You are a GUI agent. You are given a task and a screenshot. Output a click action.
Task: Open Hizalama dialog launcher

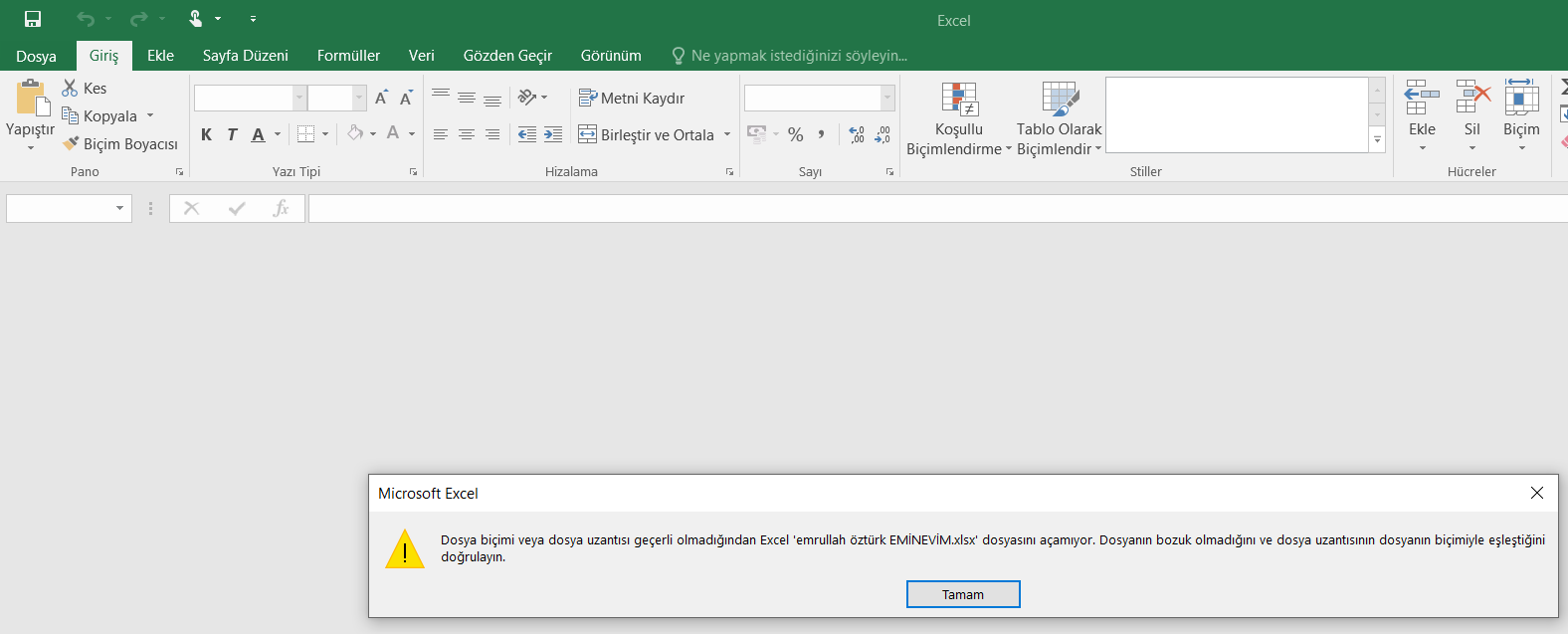pos(729,172)
